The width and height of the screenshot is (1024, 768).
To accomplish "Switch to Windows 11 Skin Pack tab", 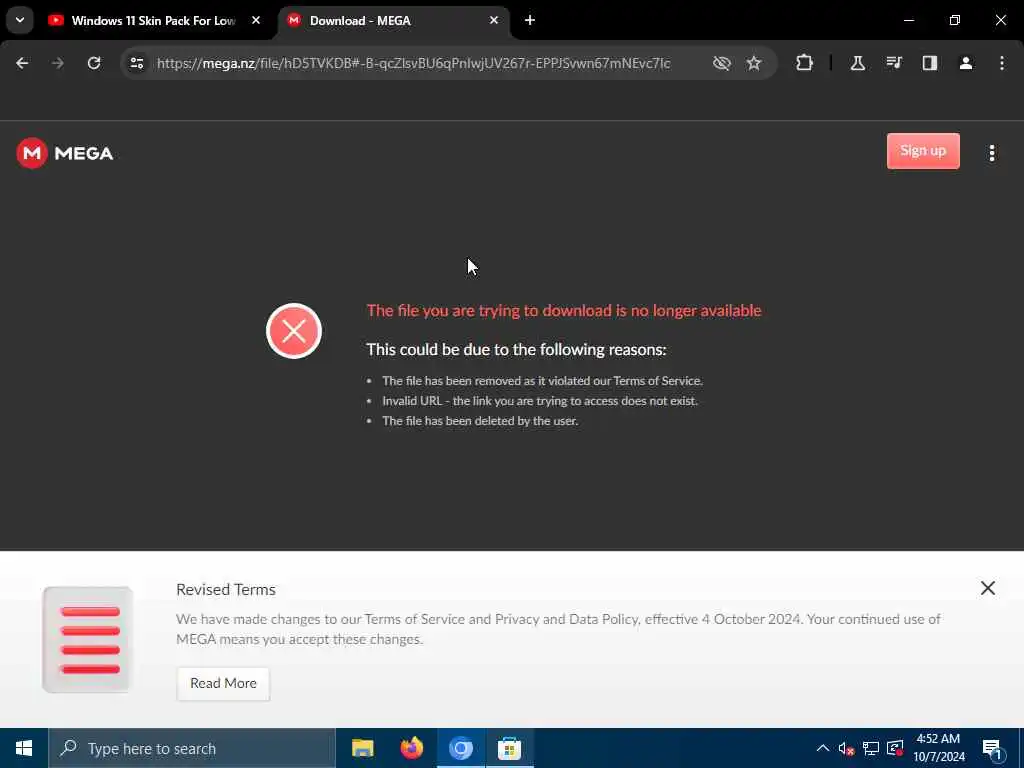I will [x=155, y=20].
